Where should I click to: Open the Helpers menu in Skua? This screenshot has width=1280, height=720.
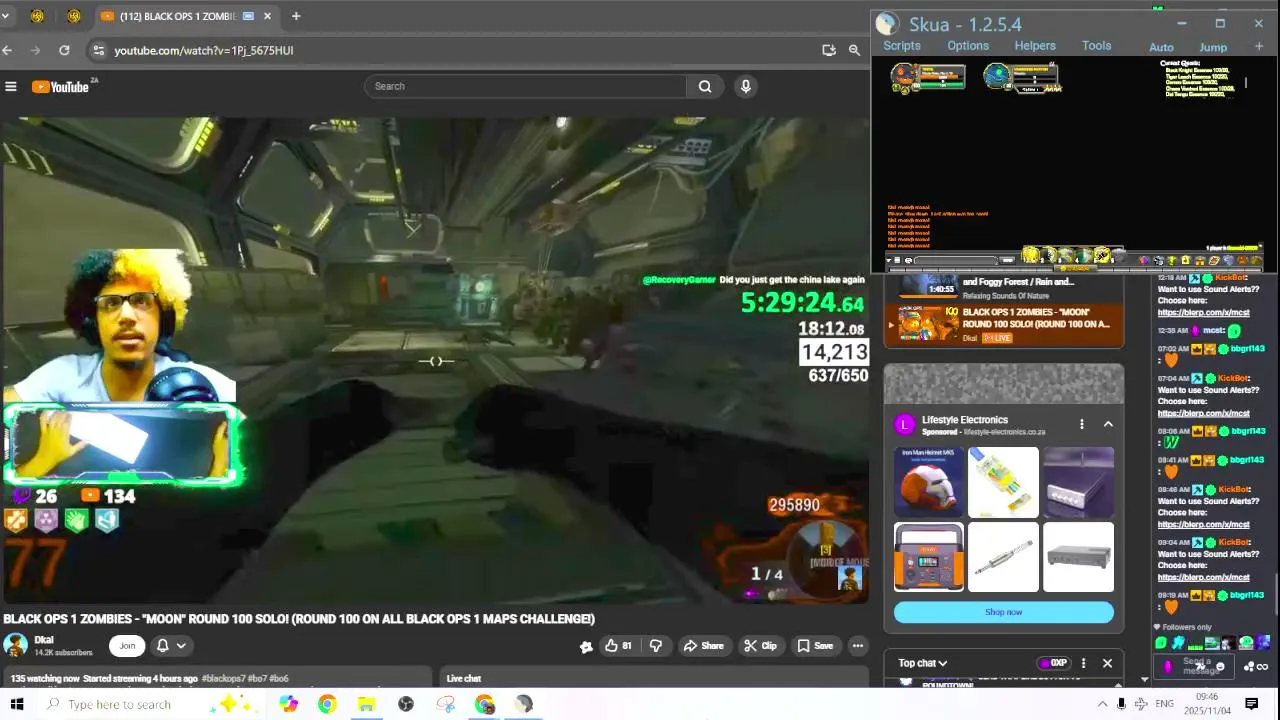click(x=1035, y=46)
